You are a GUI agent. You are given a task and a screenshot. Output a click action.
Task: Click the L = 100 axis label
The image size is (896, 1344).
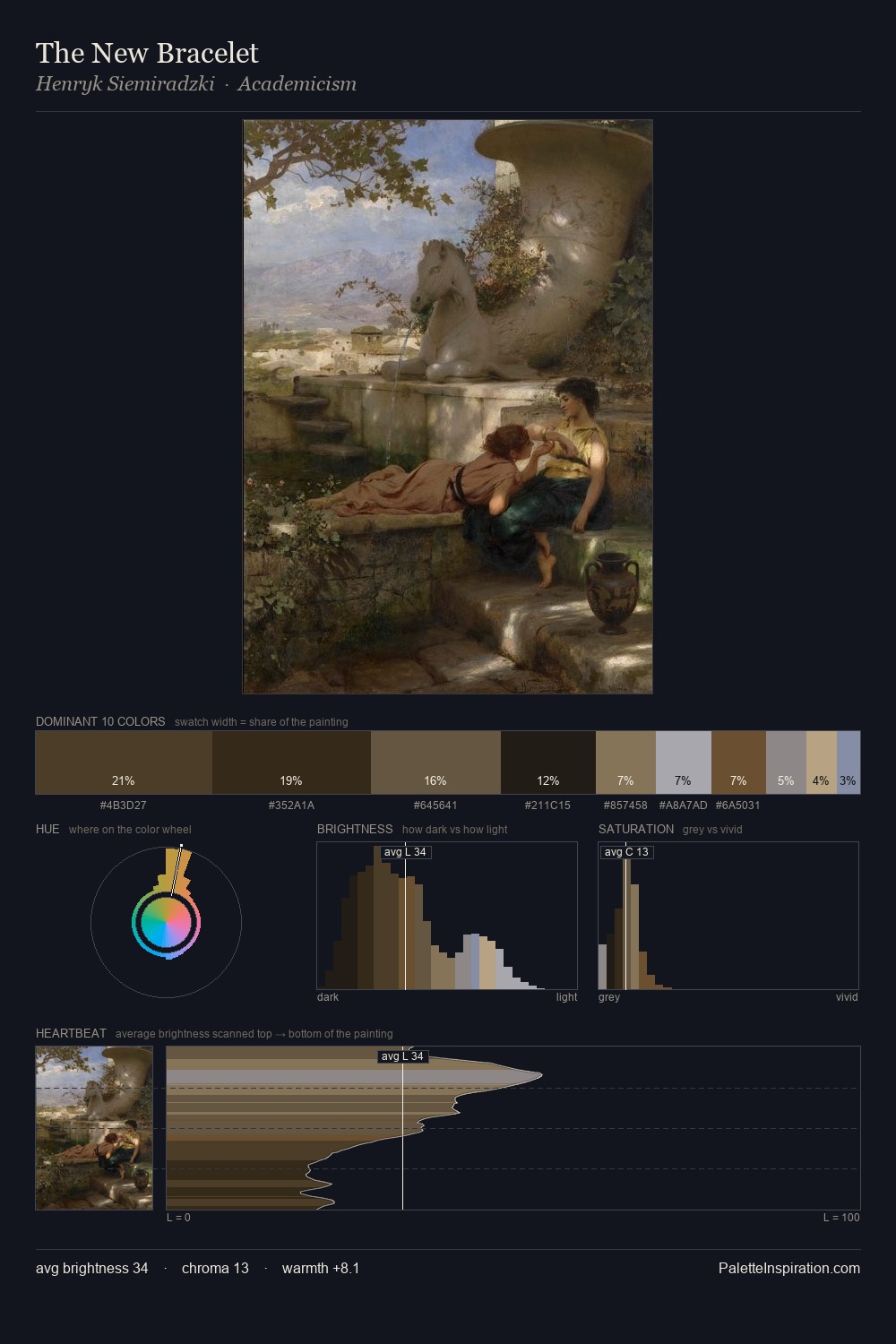click(x=841, y=1218)
